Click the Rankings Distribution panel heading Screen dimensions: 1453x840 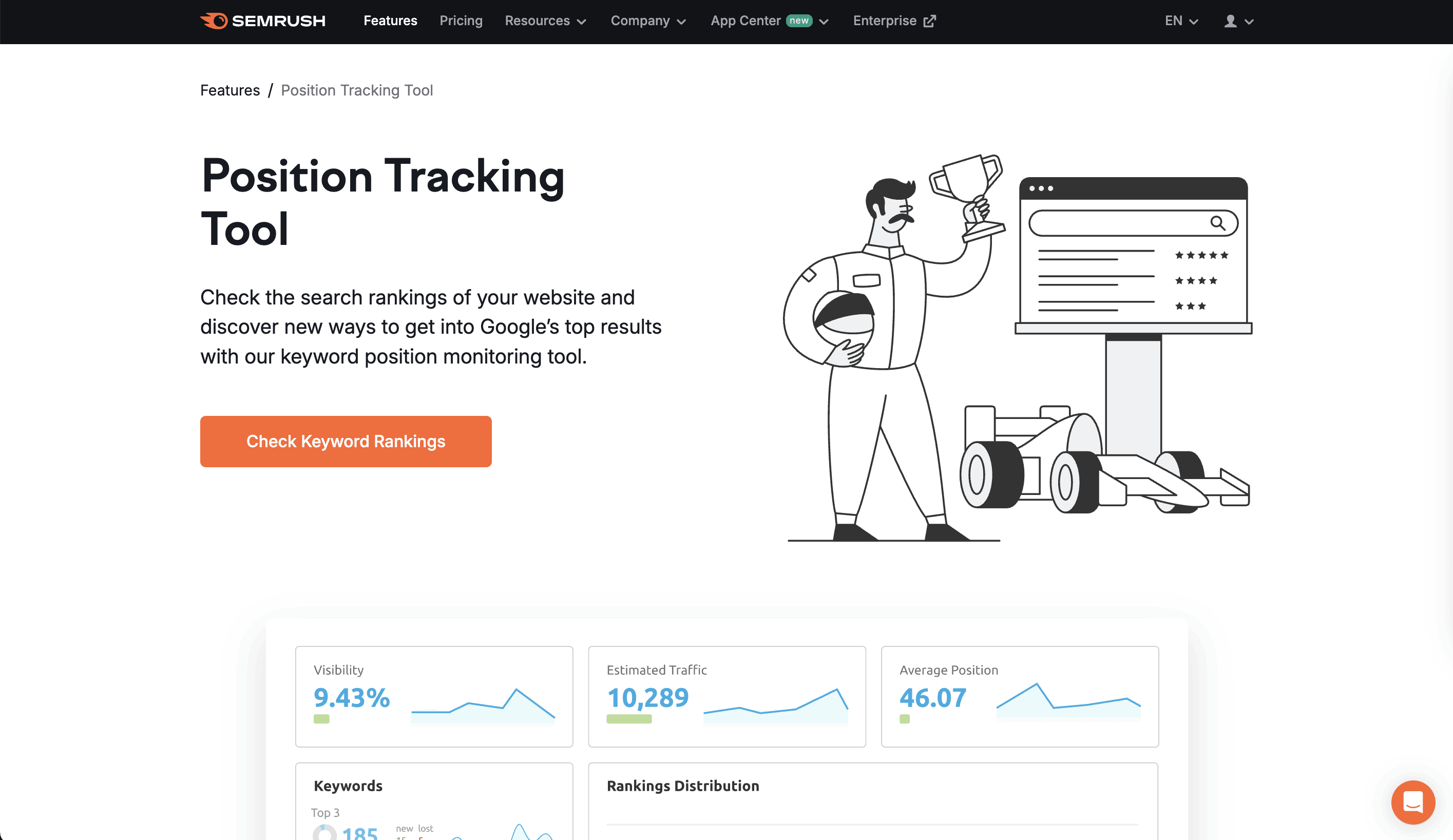[683, 786]
